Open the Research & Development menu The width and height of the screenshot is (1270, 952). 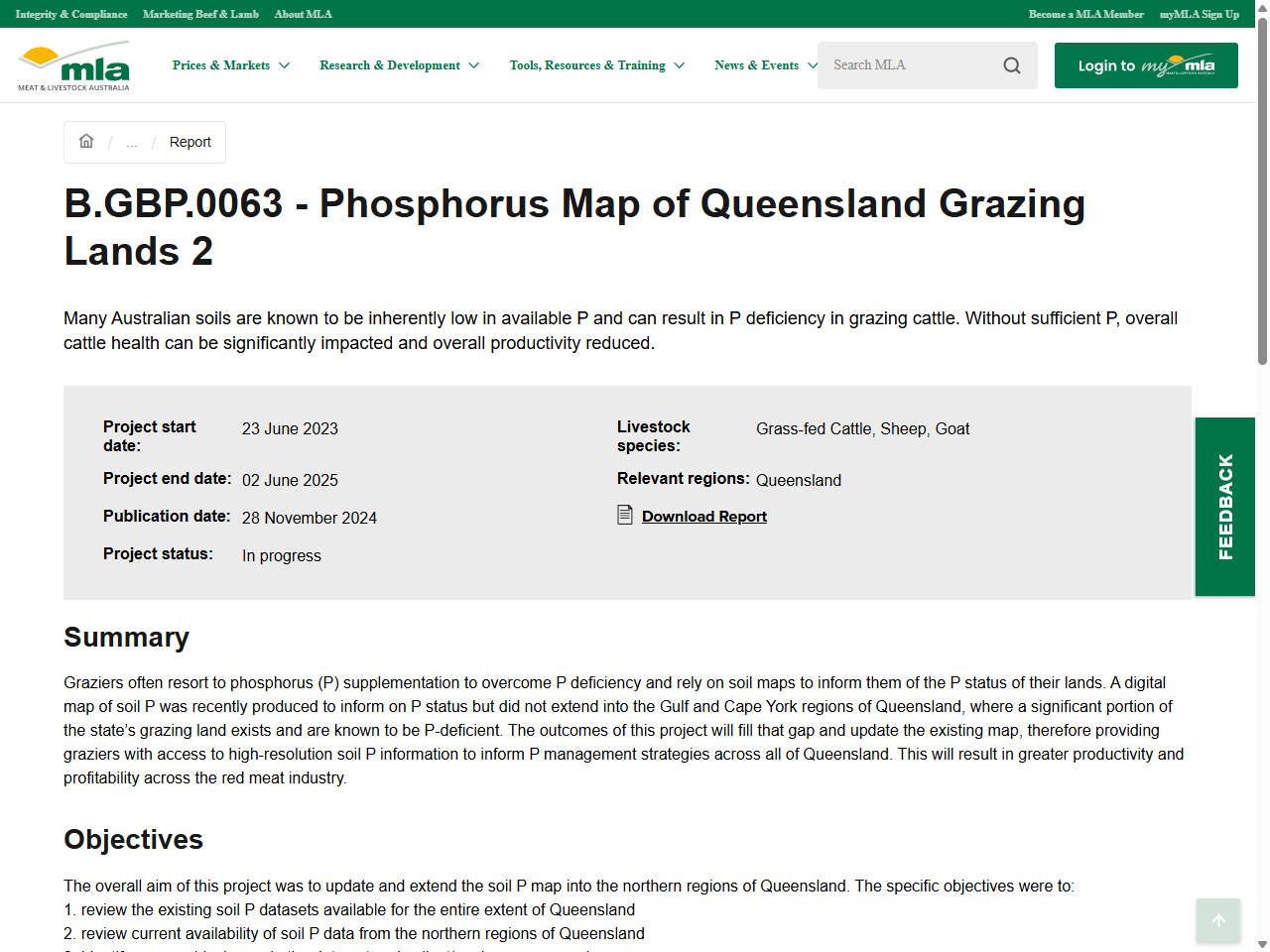390,65
